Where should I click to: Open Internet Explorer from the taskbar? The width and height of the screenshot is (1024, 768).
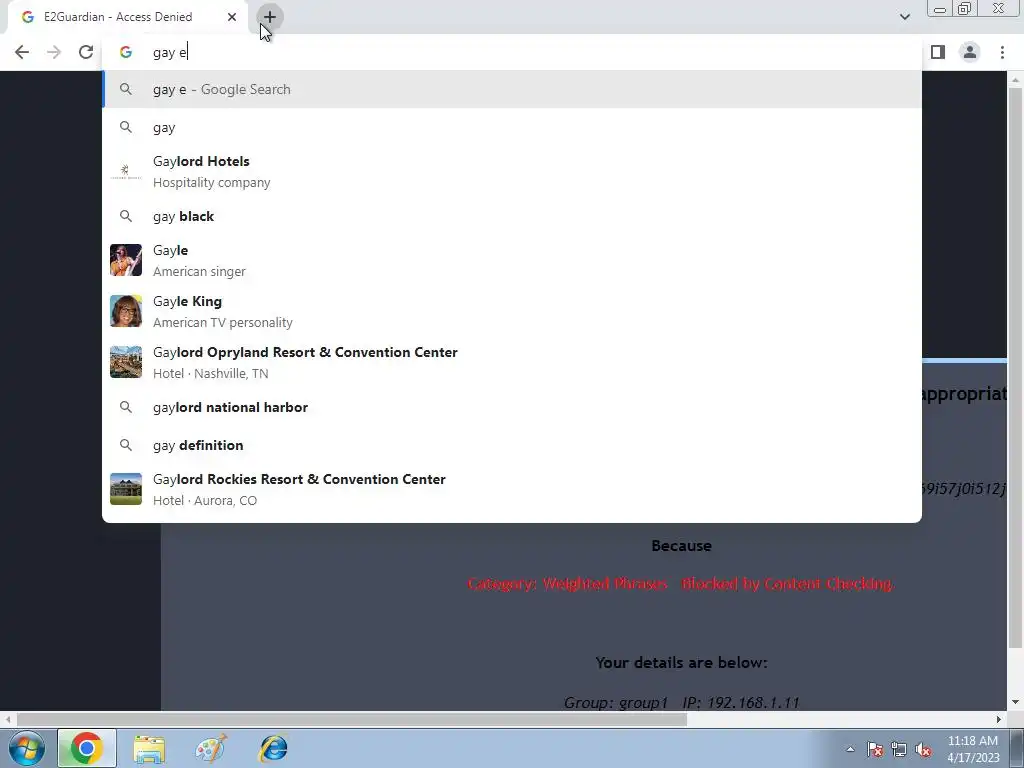point(273,748)
